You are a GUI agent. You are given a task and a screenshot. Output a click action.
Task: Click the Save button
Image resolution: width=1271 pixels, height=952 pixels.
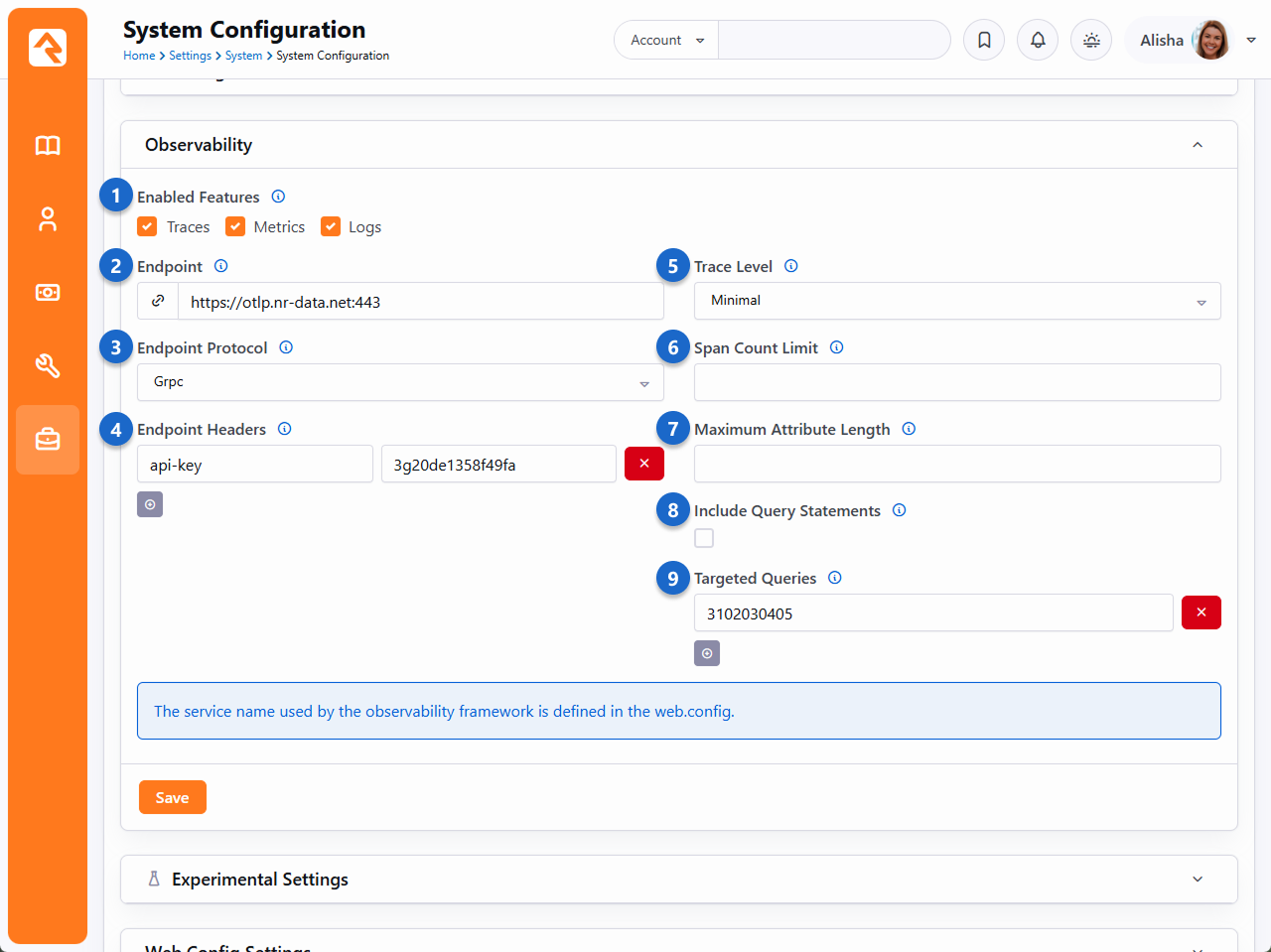click(x=172, y=797)
